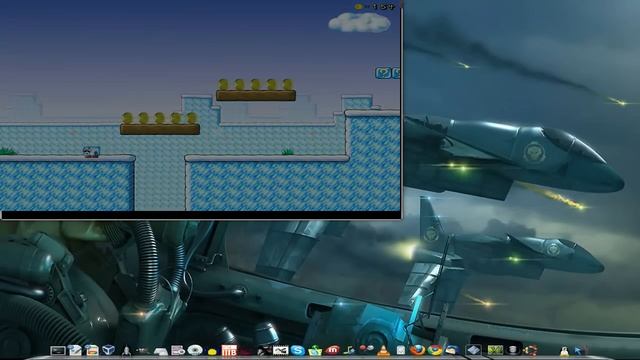Click the blue cursor arrow icon in dock

[x=579, y=351]
